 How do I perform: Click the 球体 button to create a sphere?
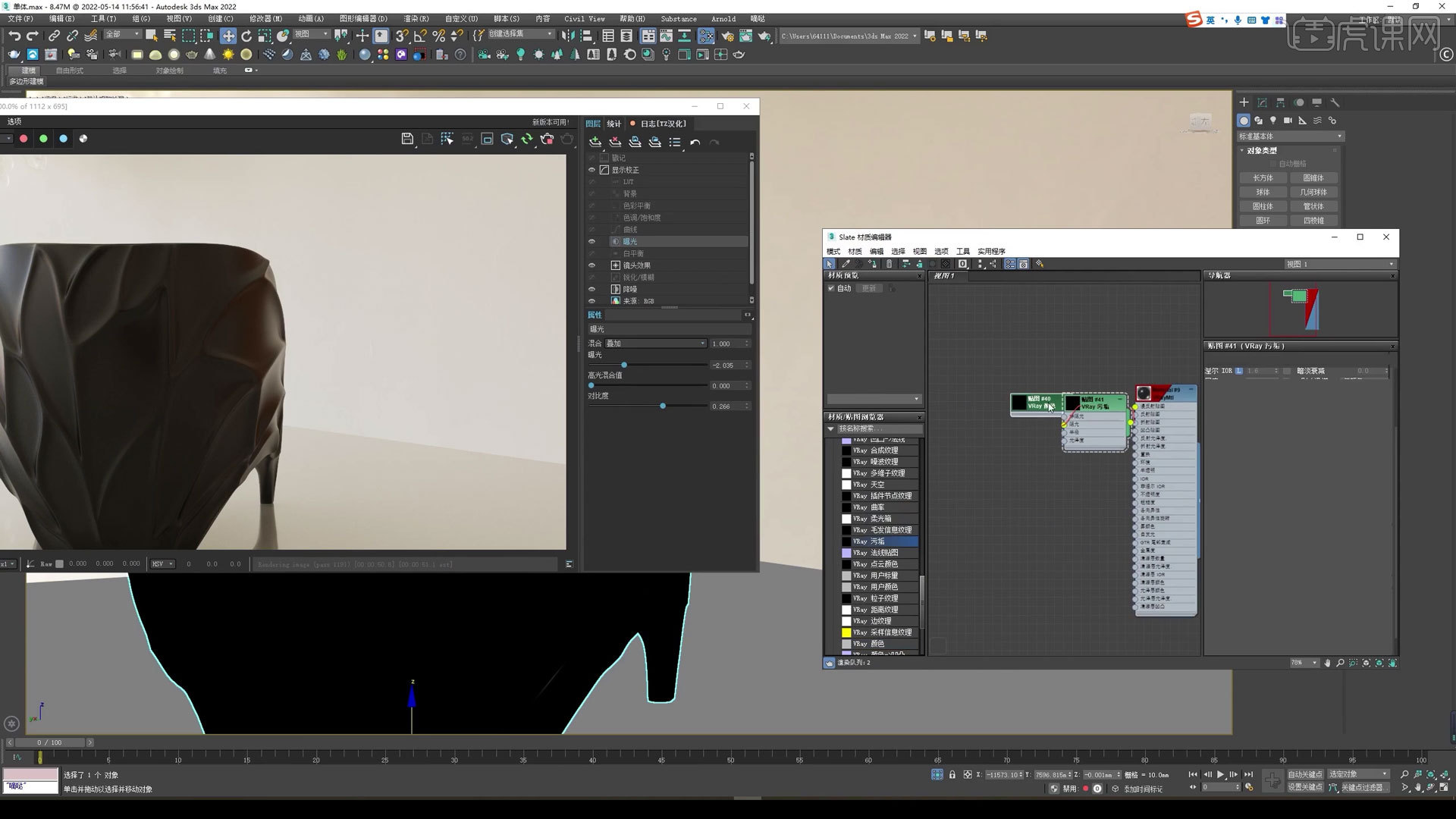pos(1262,191)
